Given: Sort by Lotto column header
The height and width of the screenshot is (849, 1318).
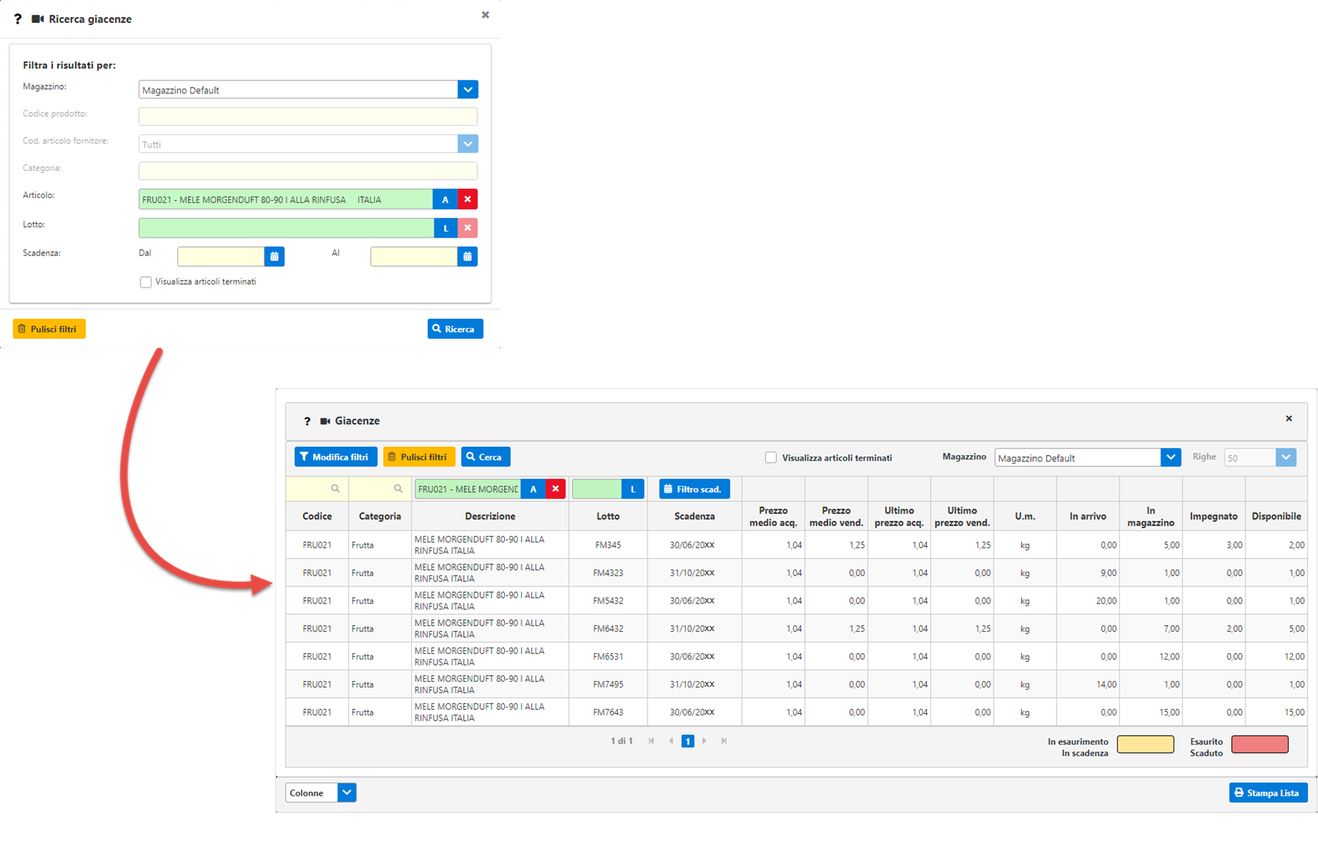Looking at the screenshot, I should 608,516.
